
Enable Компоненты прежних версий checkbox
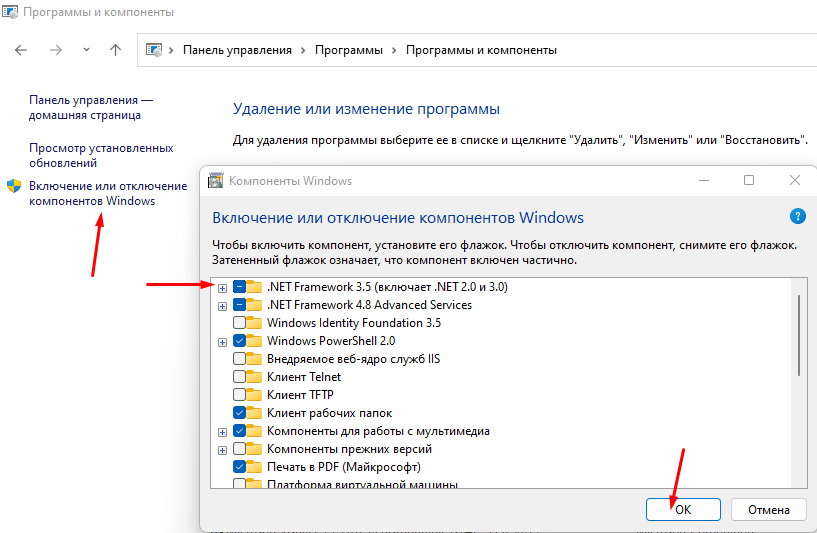tap(239, 449)
